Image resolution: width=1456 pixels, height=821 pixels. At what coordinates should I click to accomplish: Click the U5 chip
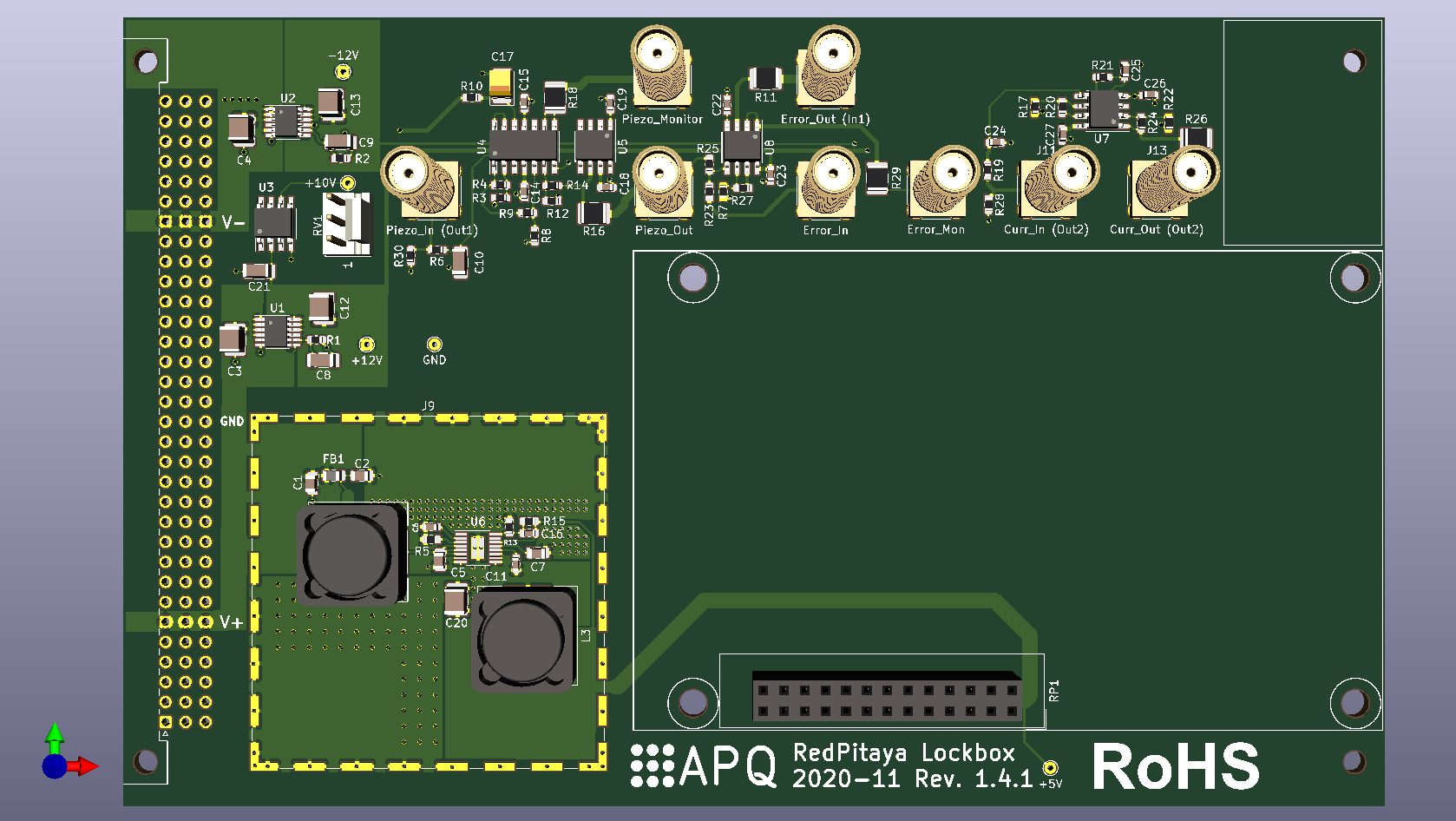pos(595,146)
